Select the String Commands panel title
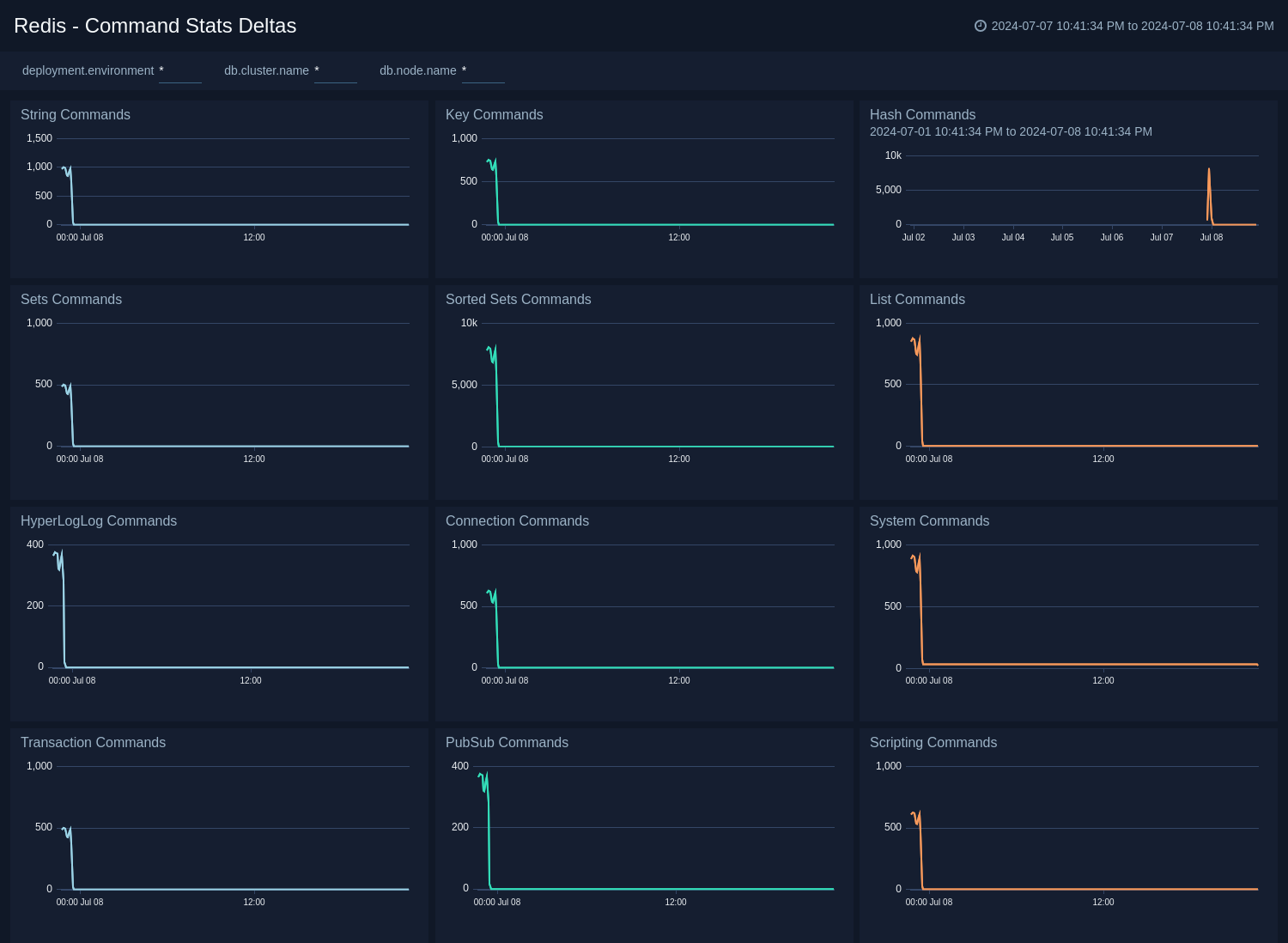 (76, 115)
